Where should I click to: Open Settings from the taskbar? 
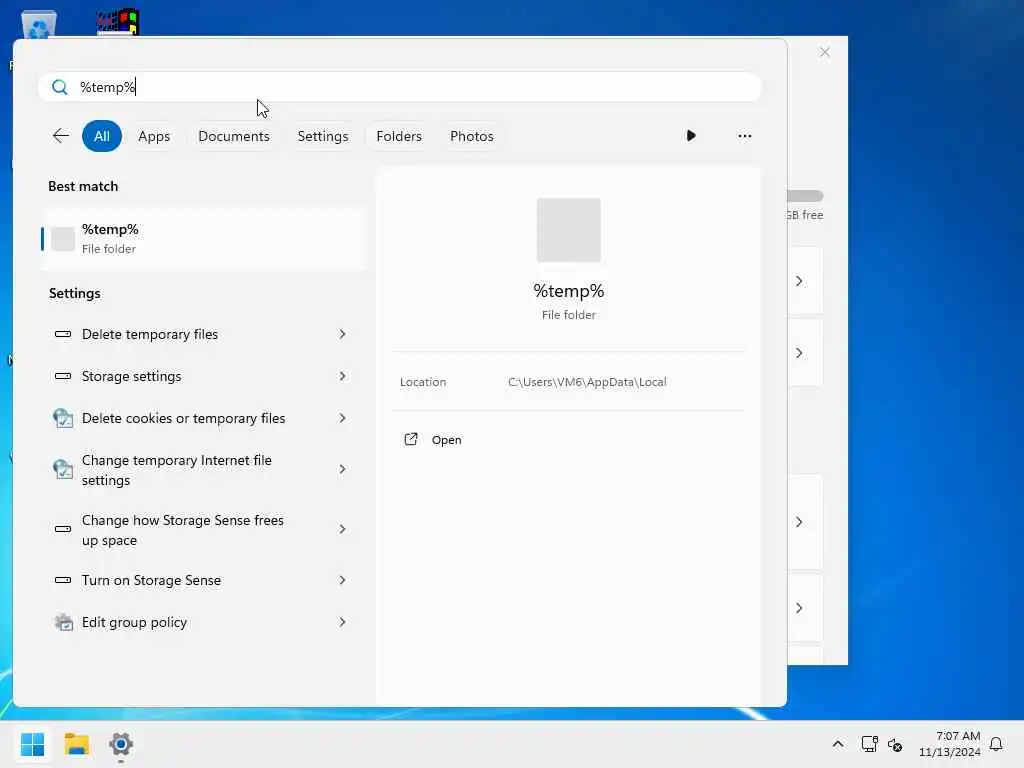[121, 744]
